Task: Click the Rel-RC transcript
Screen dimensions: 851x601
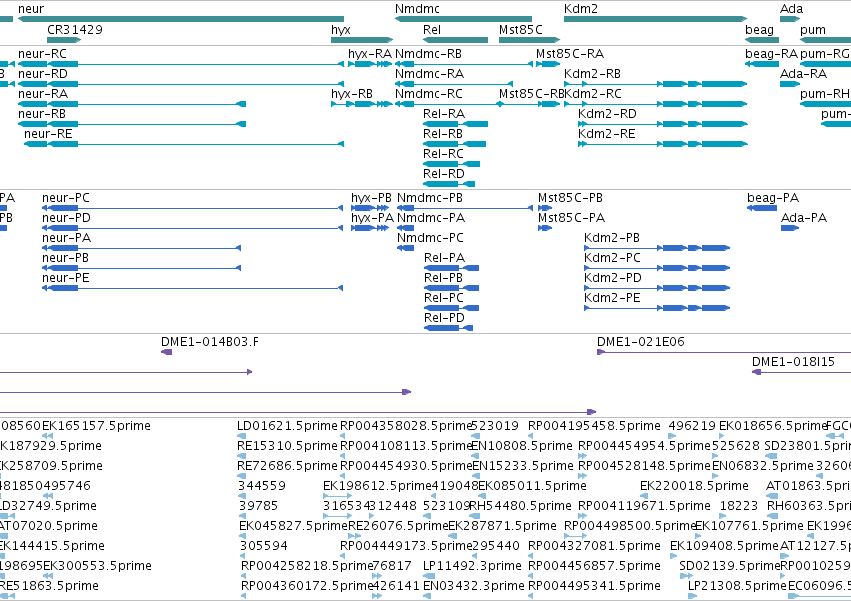Action: 452,165
